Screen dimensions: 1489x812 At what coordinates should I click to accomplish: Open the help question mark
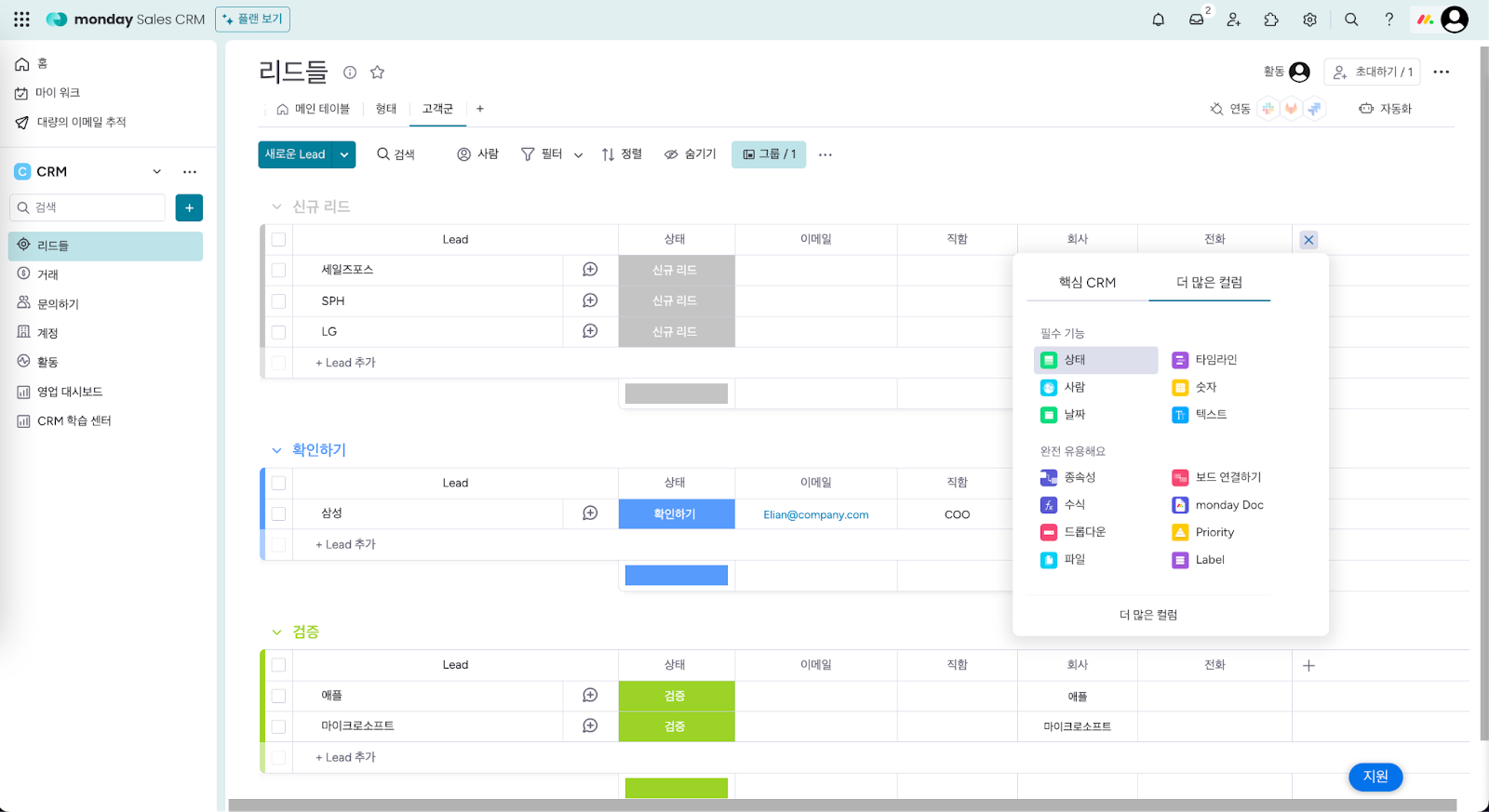coord(1389,20)
